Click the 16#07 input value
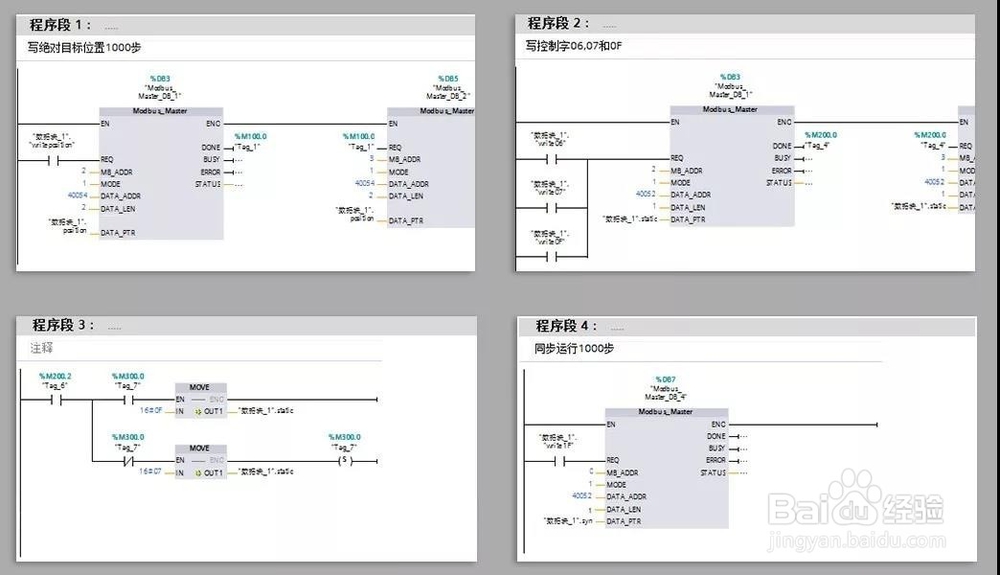 click(x=151, y=472)
